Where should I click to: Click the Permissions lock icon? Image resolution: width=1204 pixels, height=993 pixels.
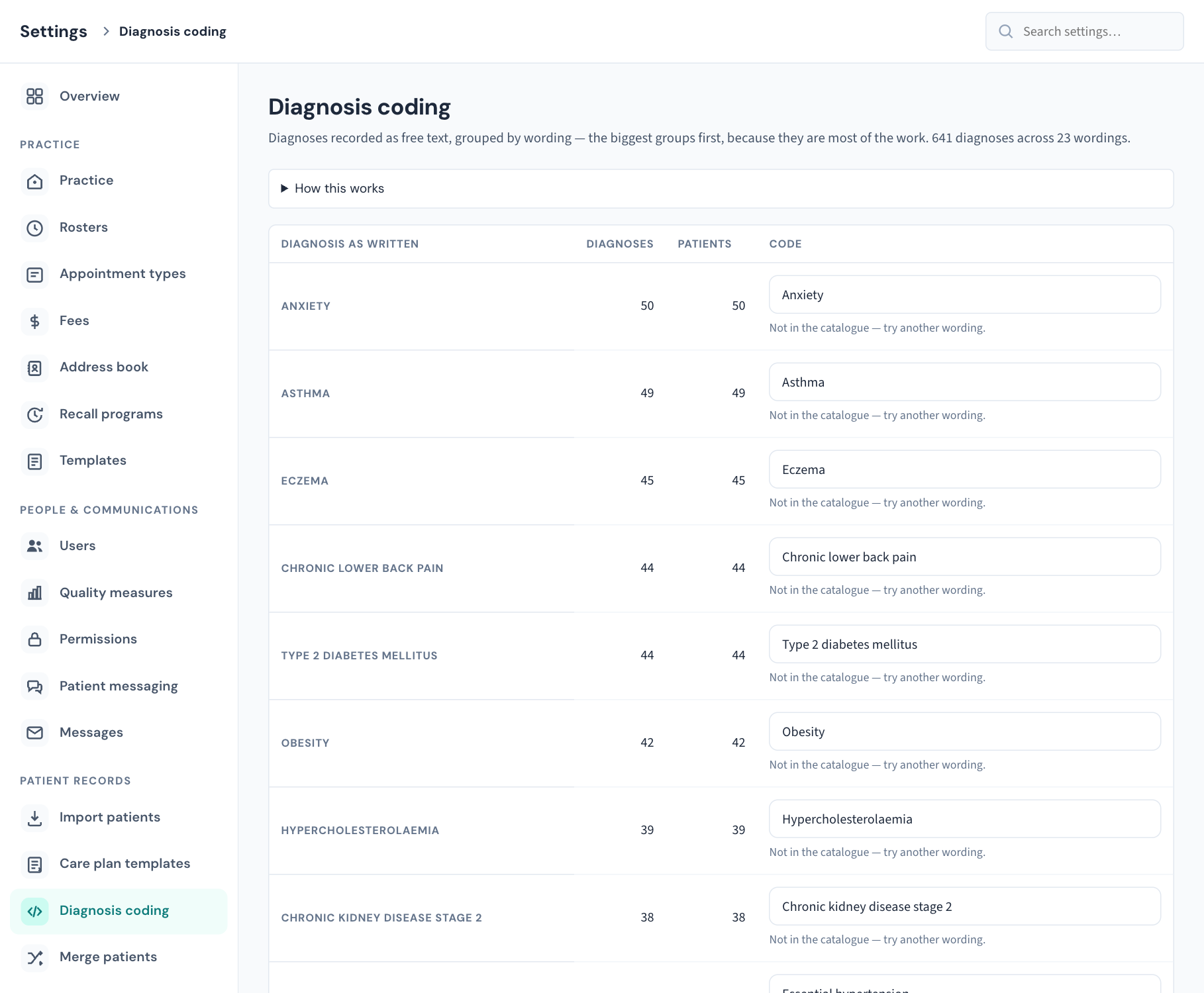point(34,639)
